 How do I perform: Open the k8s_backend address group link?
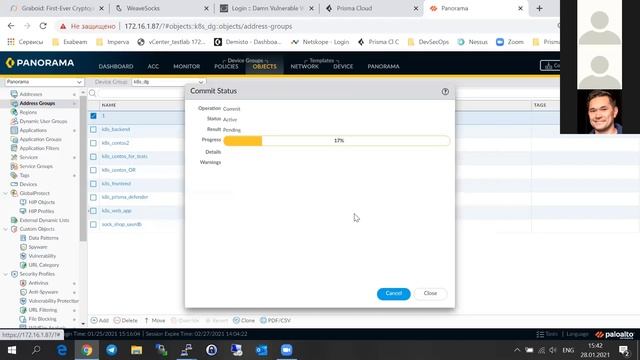tap(116, 129)
